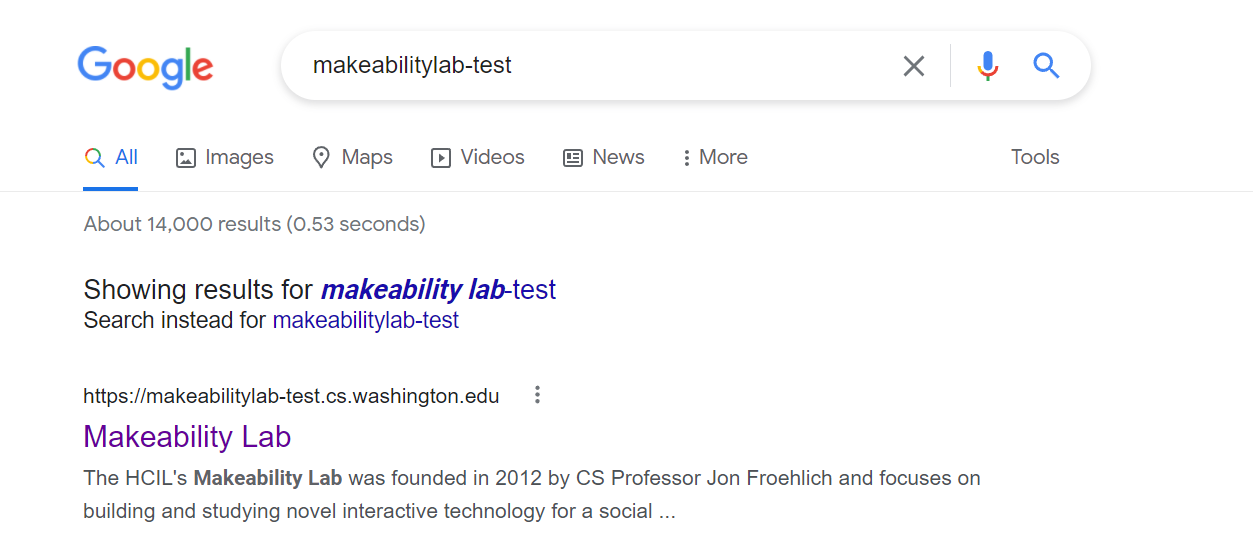Screen dimensions: 1253x540
Task: Switch to the Videos tab label
Action: [x=492, y=157]
